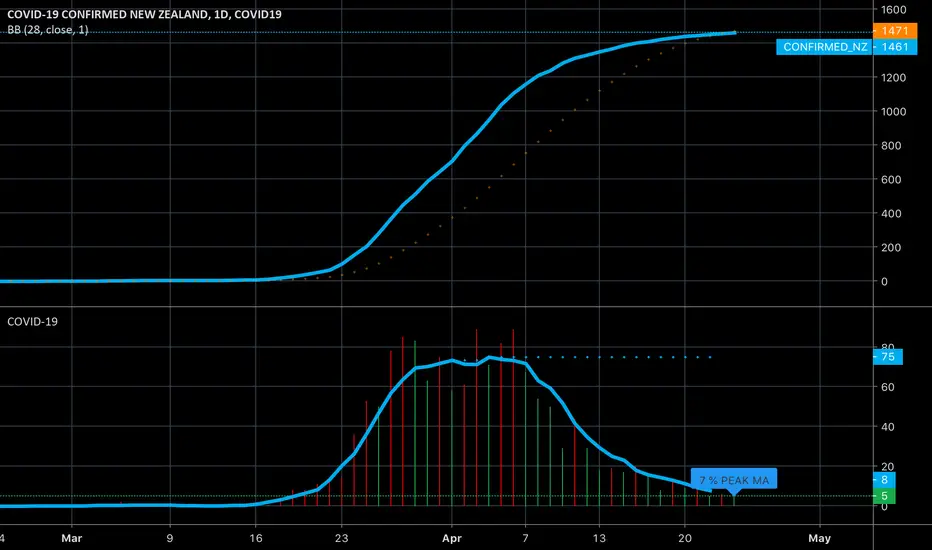The height and width of the screenshot is (550, 932).
Task: Click the 1600 tick on price axis
Action: click(893, 10)
